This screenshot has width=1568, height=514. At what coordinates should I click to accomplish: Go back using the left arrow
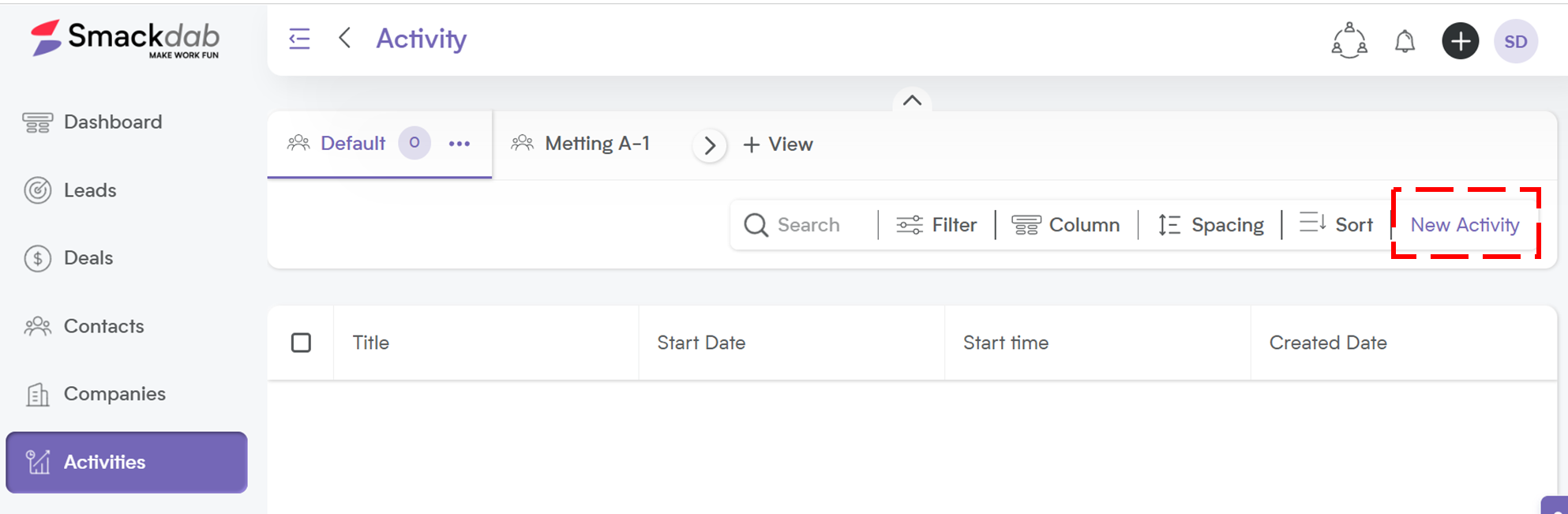point(344,38)
